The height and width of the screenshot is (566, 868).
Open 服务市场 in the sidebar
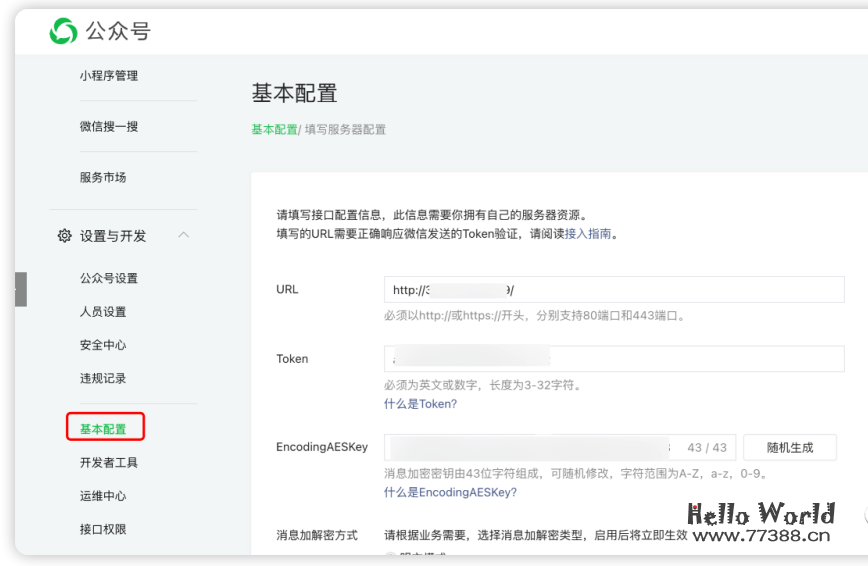103,177
